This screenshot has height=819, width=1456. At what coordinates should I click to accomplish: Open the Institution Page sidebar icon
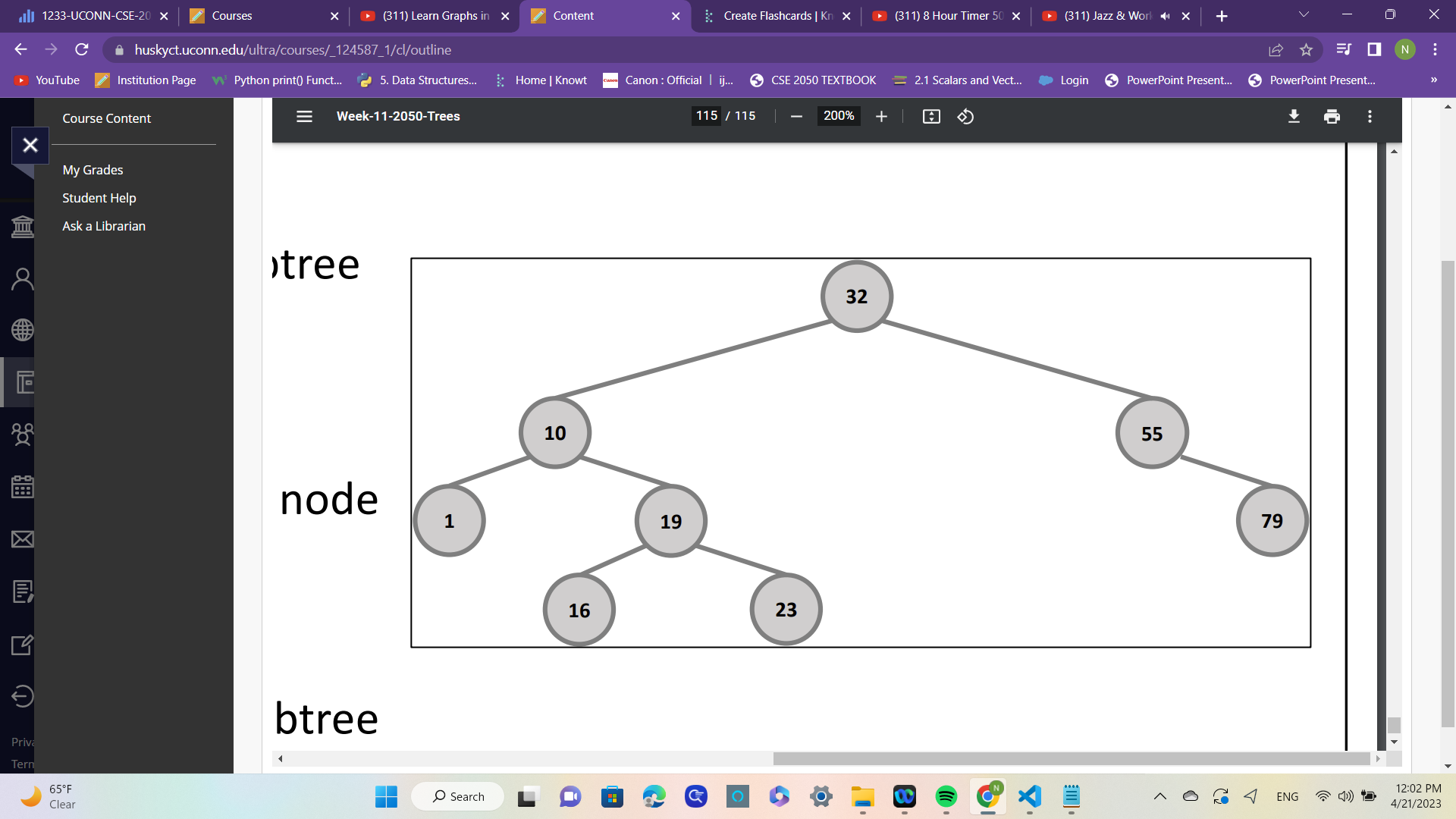[x=23, y=226]
